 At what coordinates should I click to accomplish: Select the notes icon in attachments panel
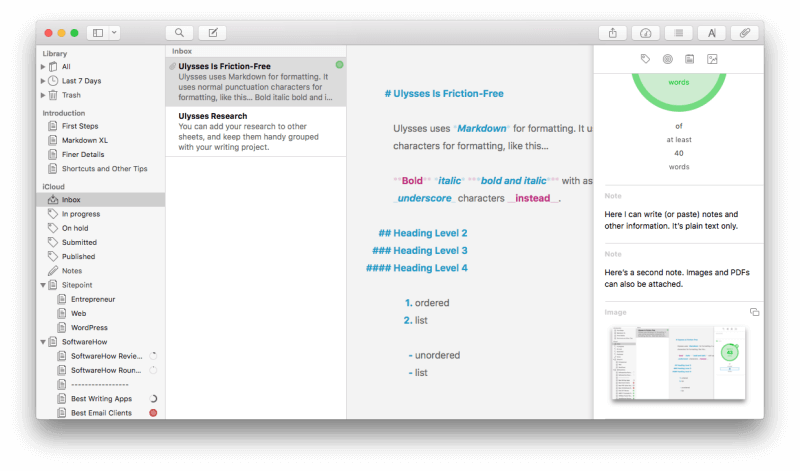coord(689,59)
